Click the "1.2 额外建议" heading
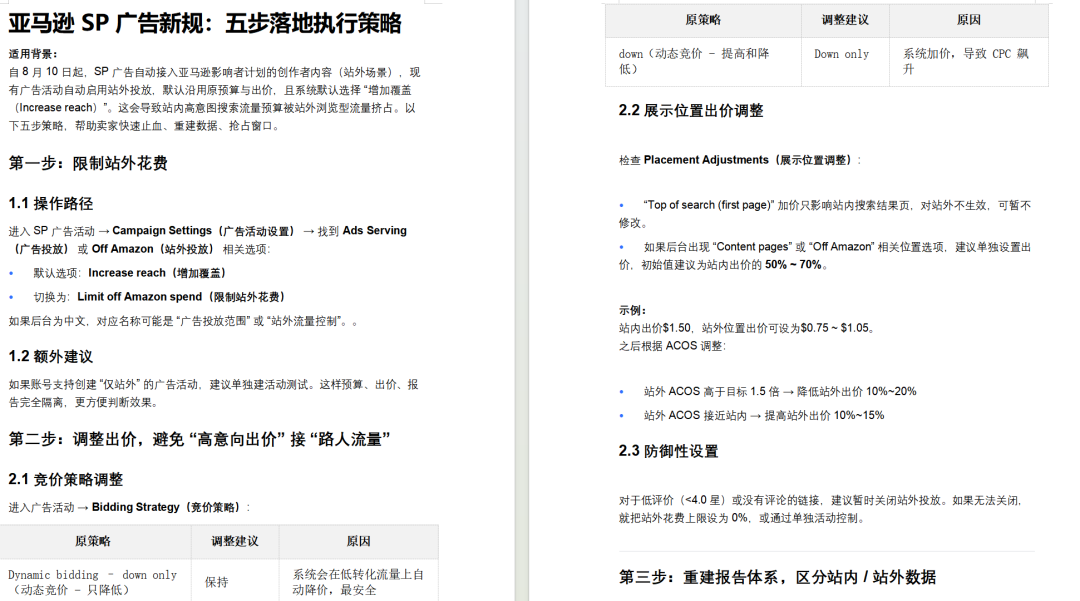This screenshot has width=1080, height=601. tap(51, 357)
